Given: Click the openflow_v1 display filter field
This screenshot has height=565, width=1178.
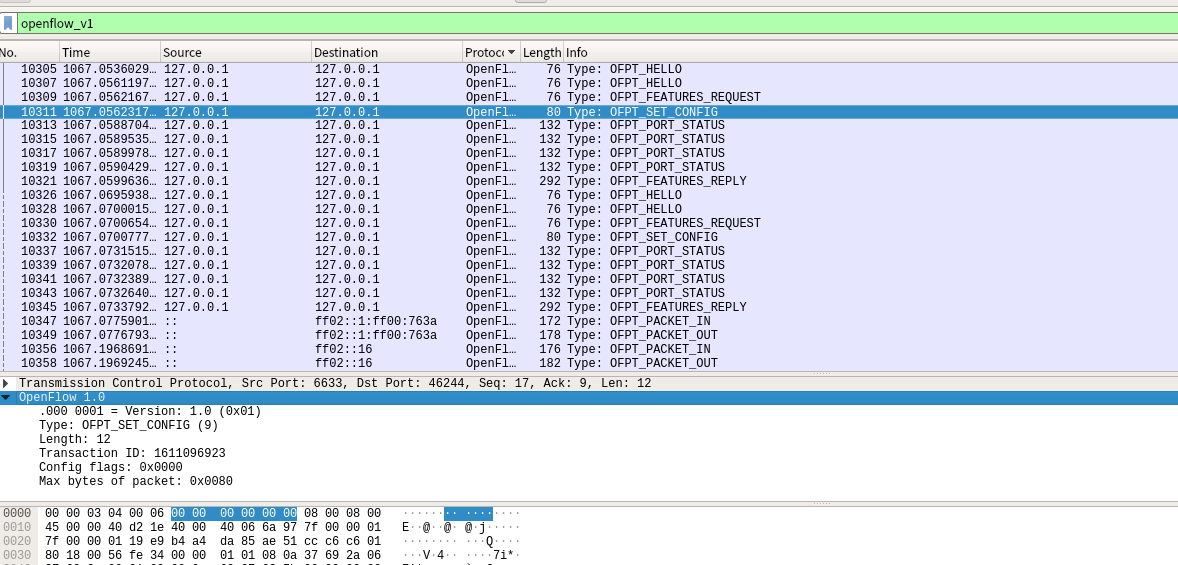Looking at the screenshot, I should point(597,23).
